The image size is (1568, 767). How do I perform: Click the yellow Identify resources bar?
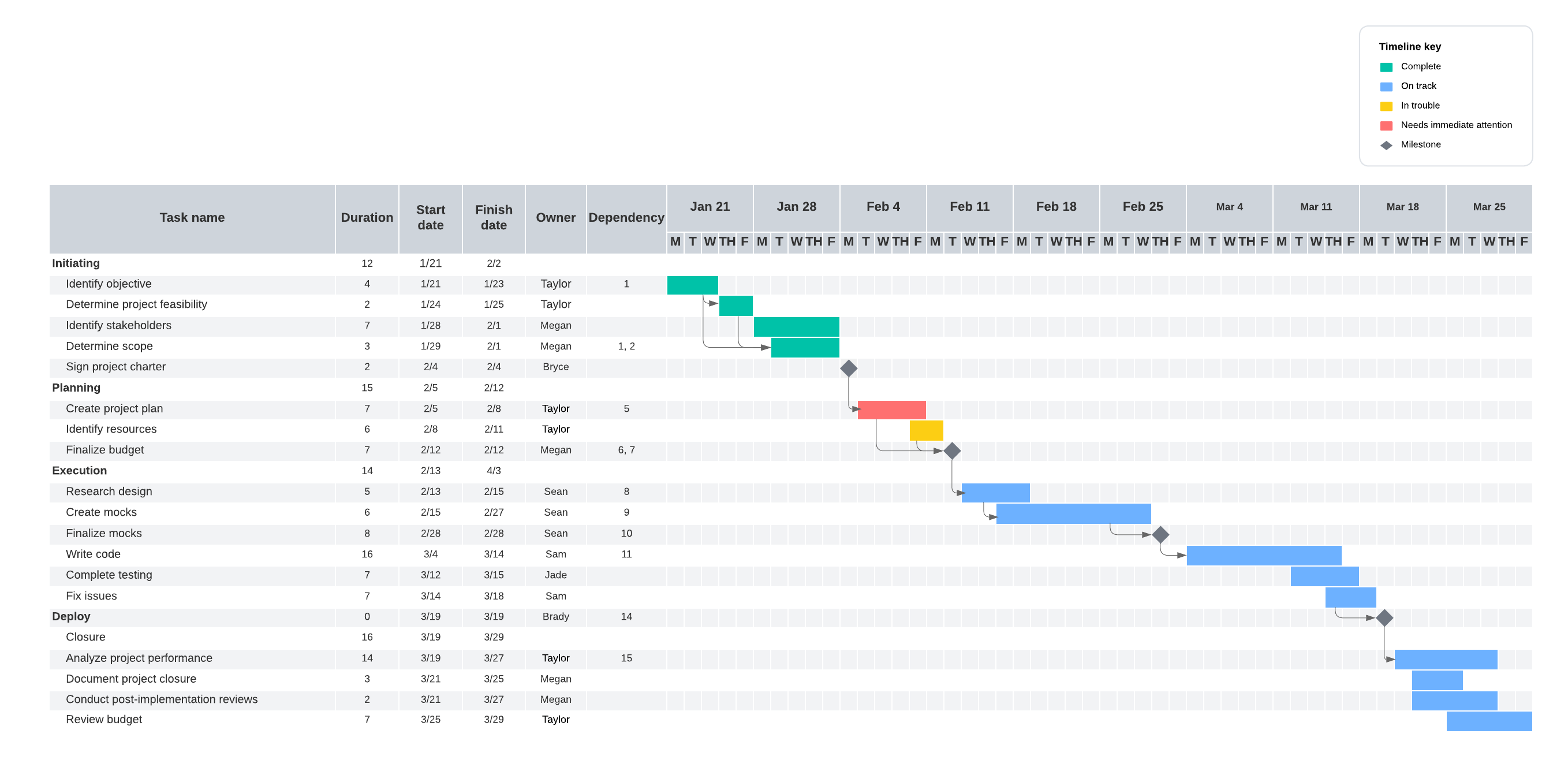click(926, 429)
